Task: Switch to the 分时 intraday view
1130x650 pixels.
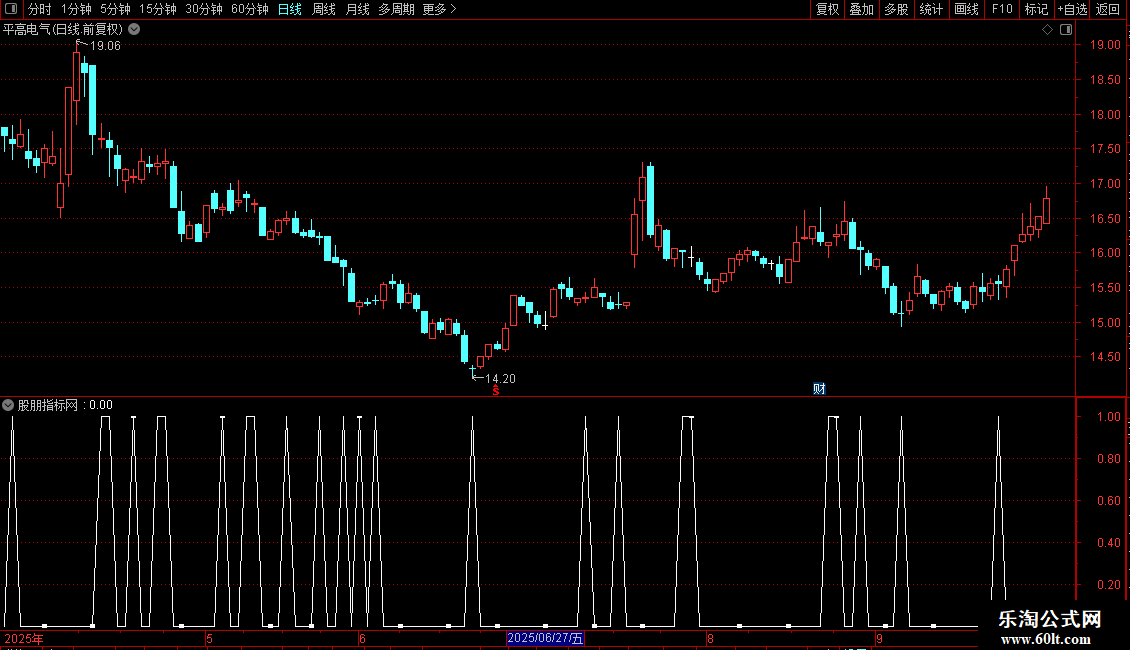Action: point(40,9)
